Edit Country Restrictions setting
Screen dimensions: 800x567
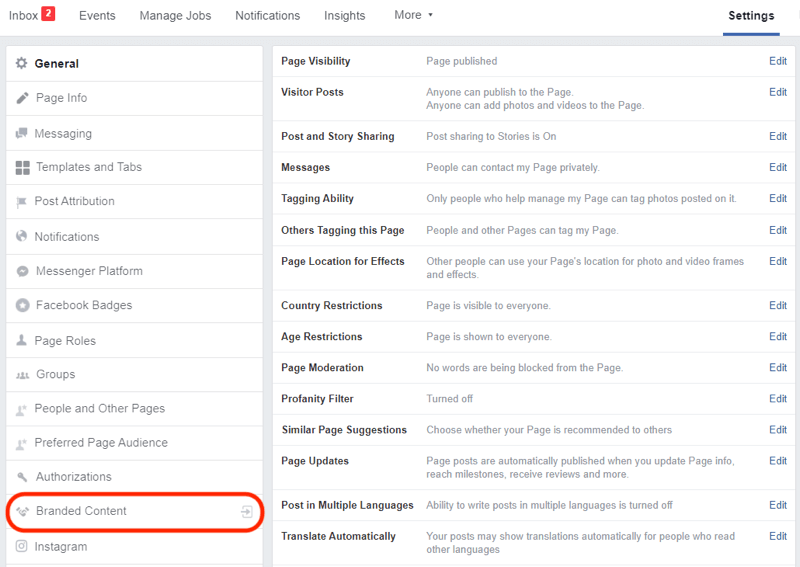778,305
